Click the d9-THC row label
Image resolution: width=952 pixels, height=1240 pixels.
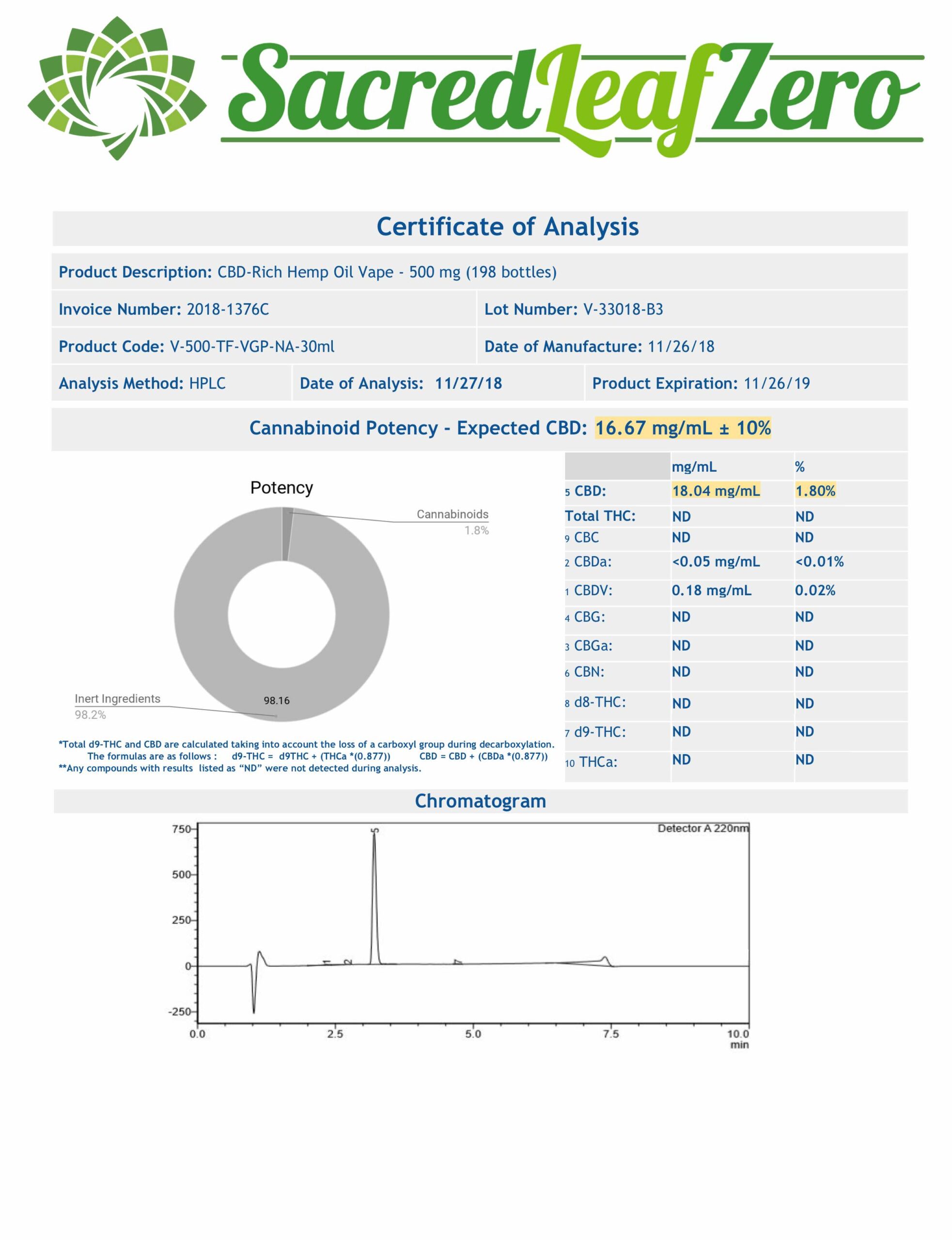[599, 732]
